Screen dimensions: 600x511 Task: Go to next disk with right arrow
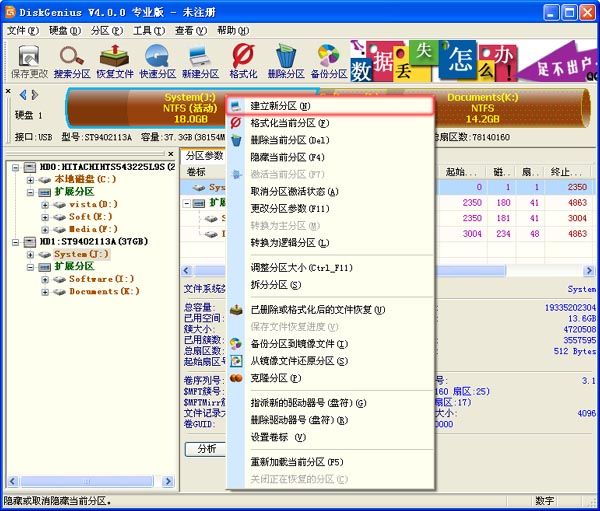pos(35,95)
